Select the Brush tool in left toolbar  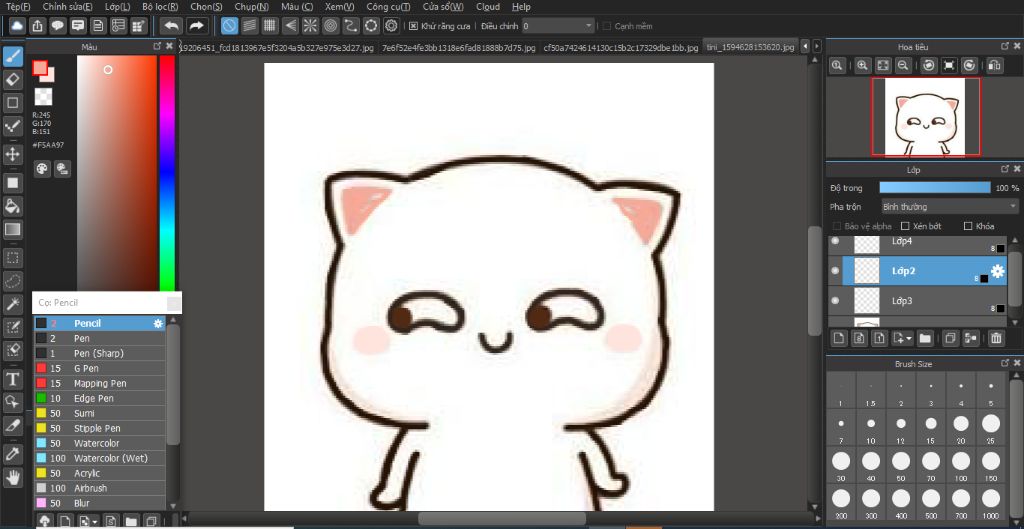click(12, 57)
